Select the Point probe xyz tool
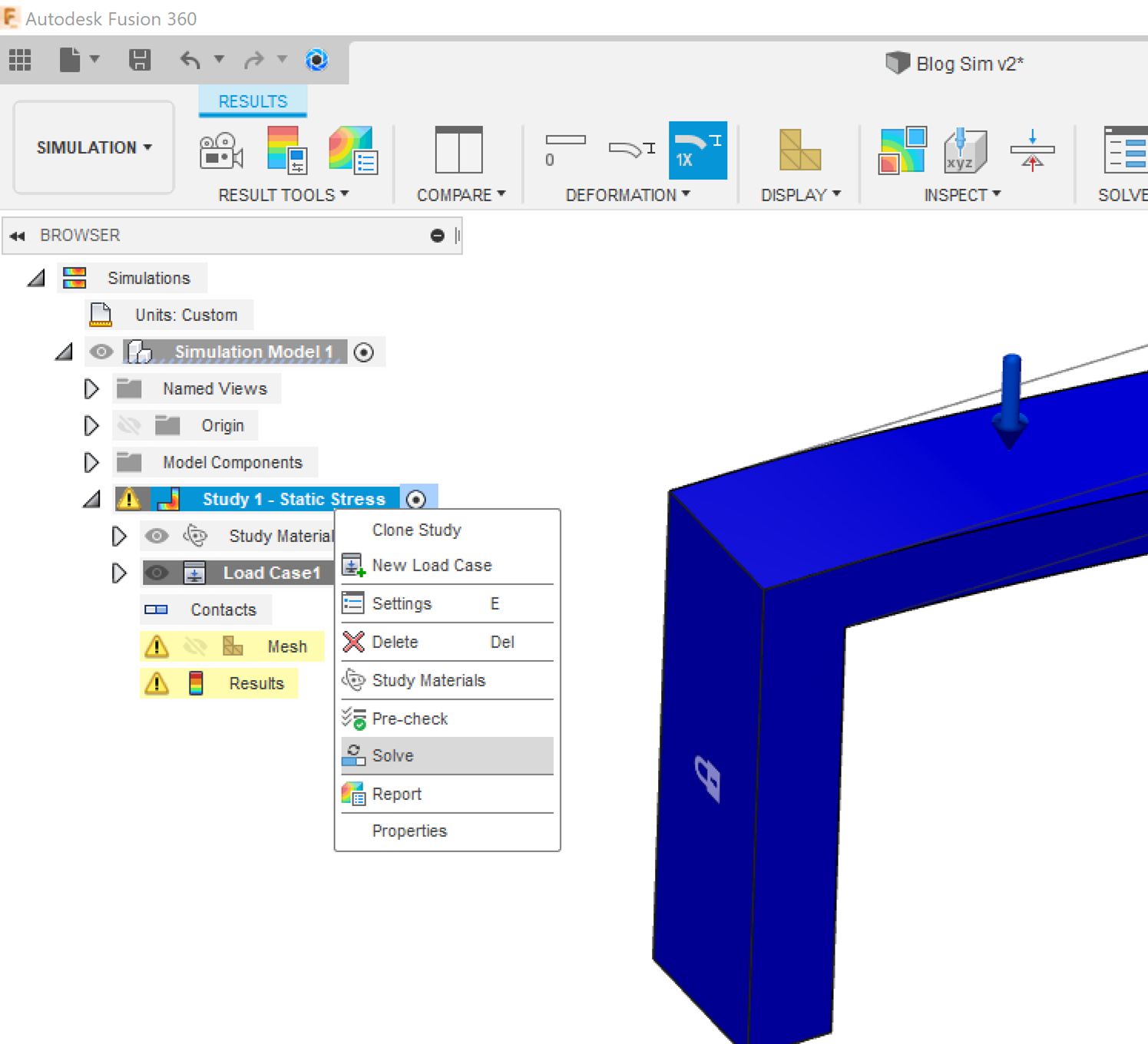Viewport: 1148px width, 1044px height. [964, 150]
